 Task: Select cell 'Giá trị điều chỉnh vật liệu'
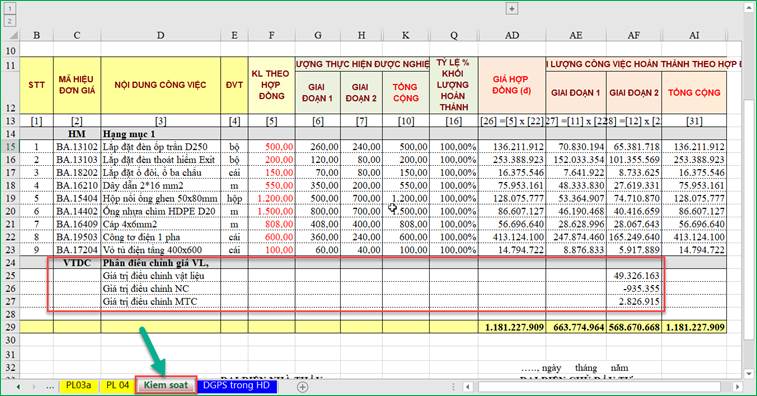(x=161, y=275)
